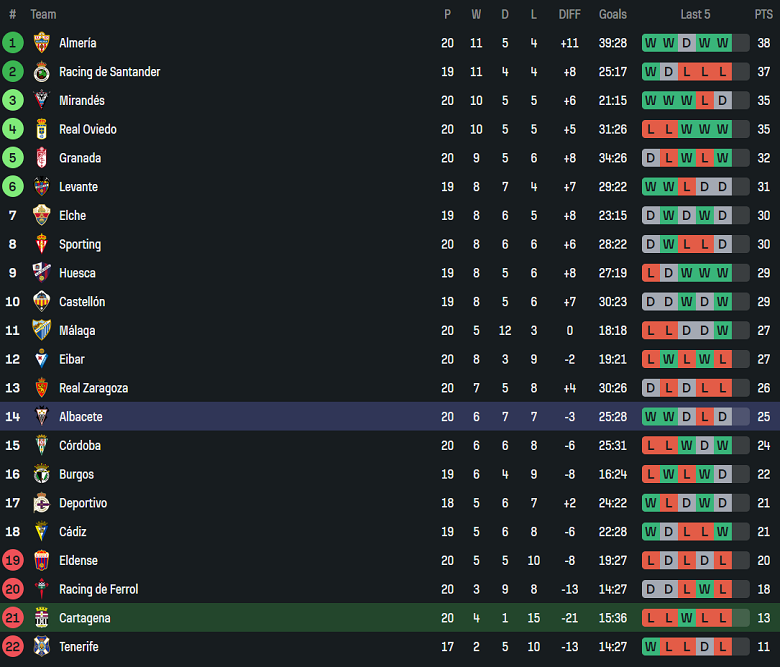Screen dimensions: 780x667
Task: Sort standings by Team header
Action: tap(43, 14)
